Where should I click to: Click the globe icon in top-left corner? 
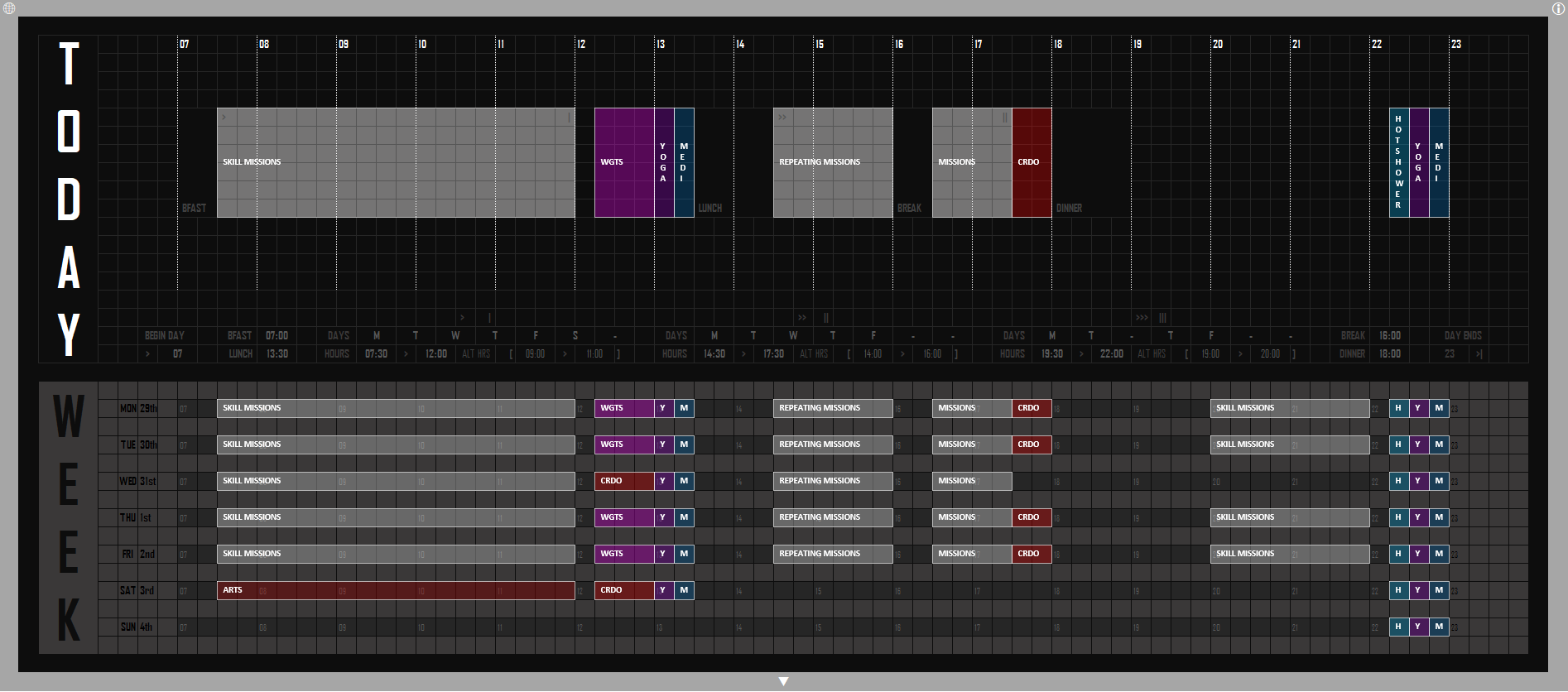click(8, 8)
